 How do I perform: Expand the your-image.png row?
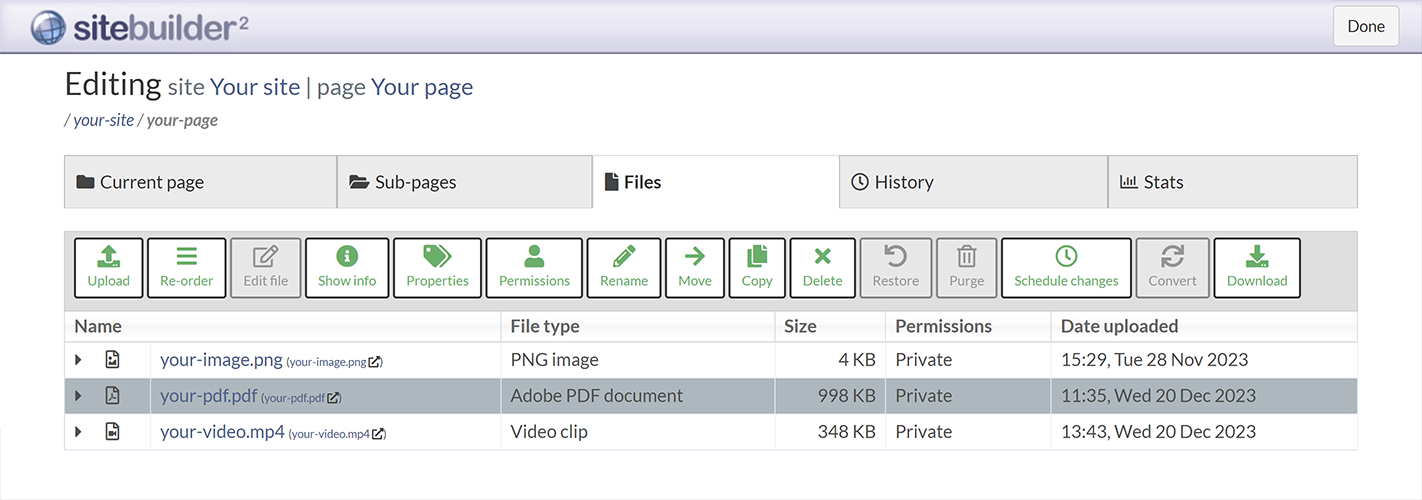tap(79, 360)
